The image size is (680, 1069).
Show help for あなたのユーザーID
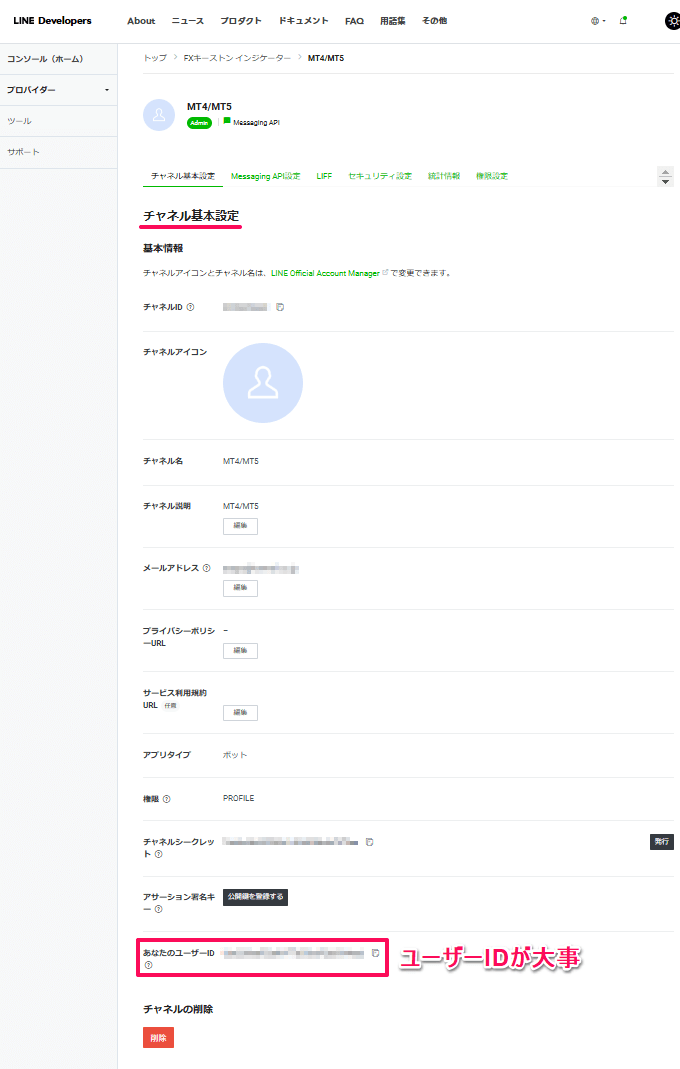(x=148, y=965)
